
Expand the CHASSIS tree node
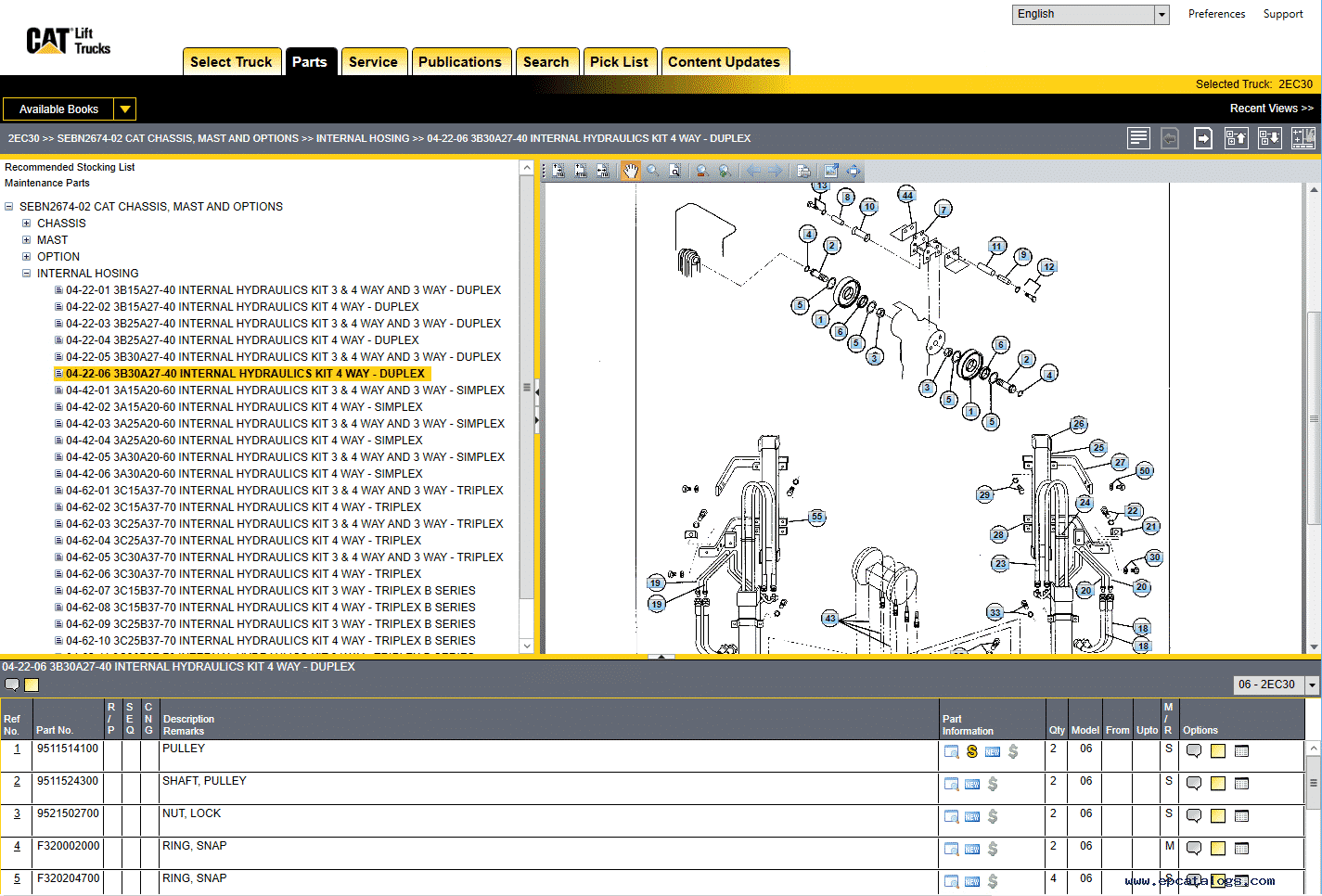[27, 224]
